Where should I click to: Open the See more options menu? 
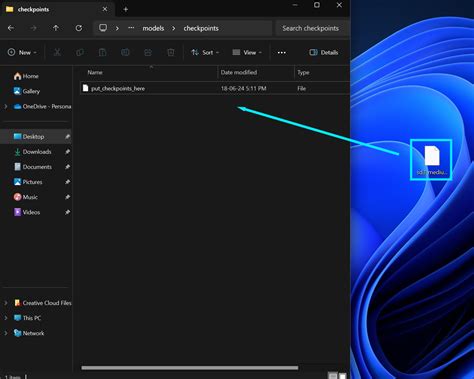tap(282, 53)
